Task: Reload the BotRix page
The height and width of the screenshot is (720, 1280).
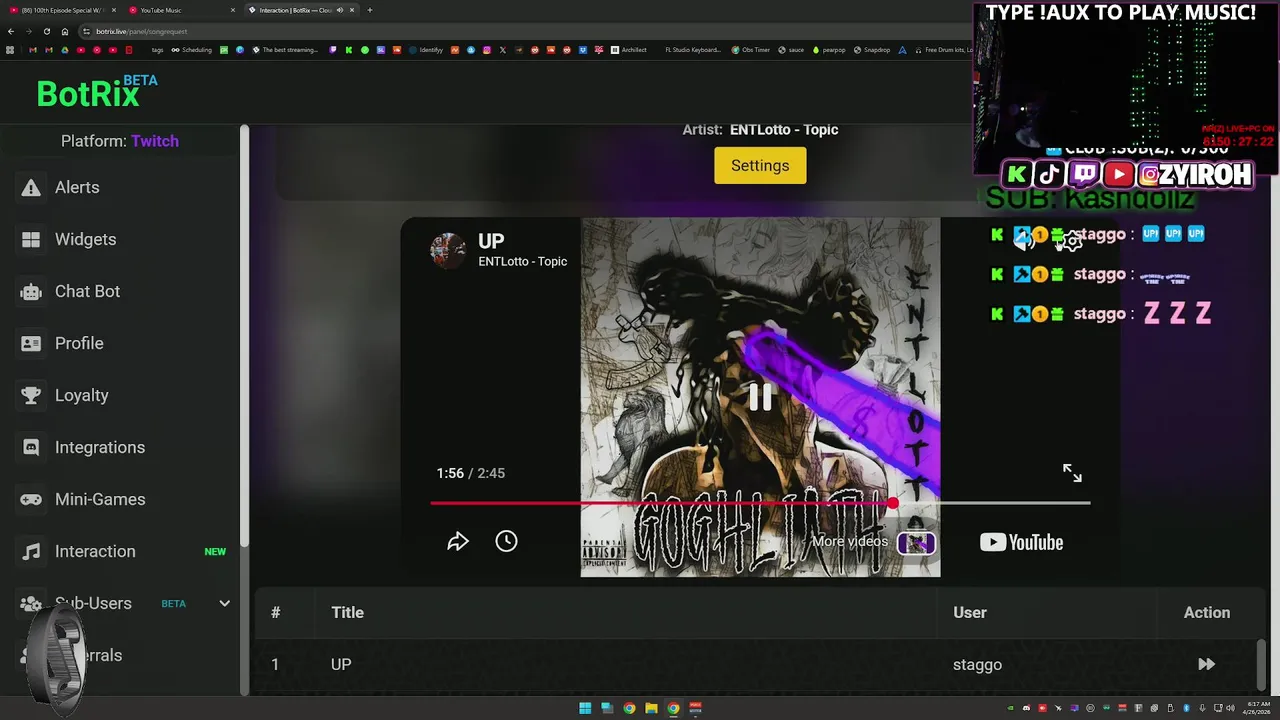Action: tap(46, 31)
